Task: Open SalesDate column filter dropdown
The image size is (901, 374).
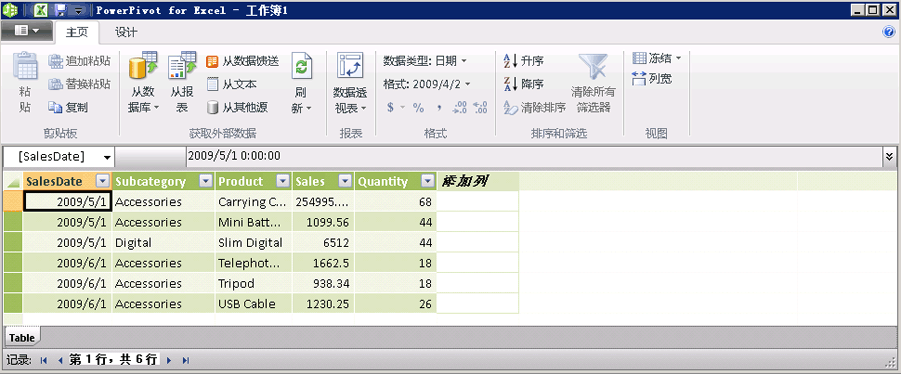Action: pyautogui.click(x=103, y=182)
